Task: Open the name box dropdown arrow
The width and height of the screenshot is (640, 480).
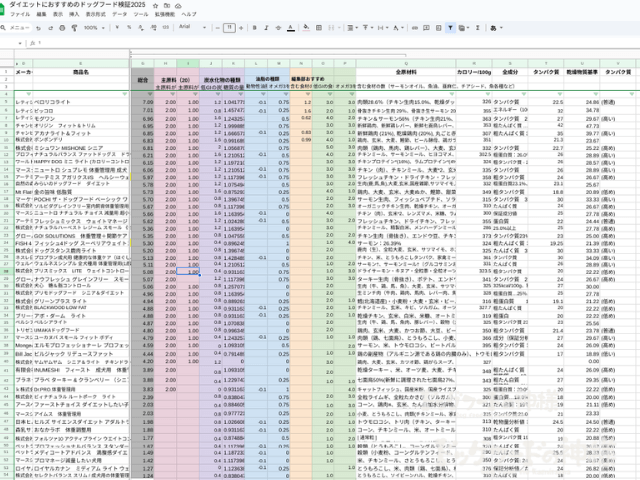Action: tap(20, 43)
